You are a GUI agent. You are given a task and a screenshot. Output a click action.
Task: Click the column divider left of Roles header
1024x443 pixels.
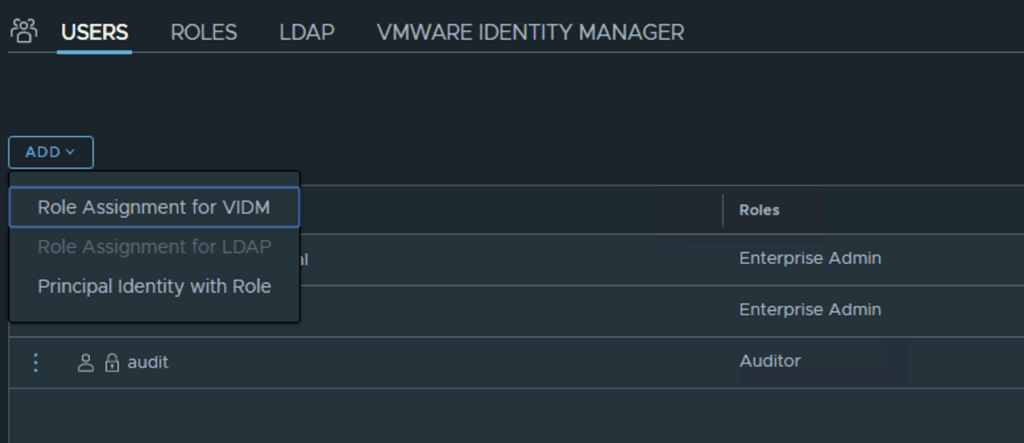(723, 210)
